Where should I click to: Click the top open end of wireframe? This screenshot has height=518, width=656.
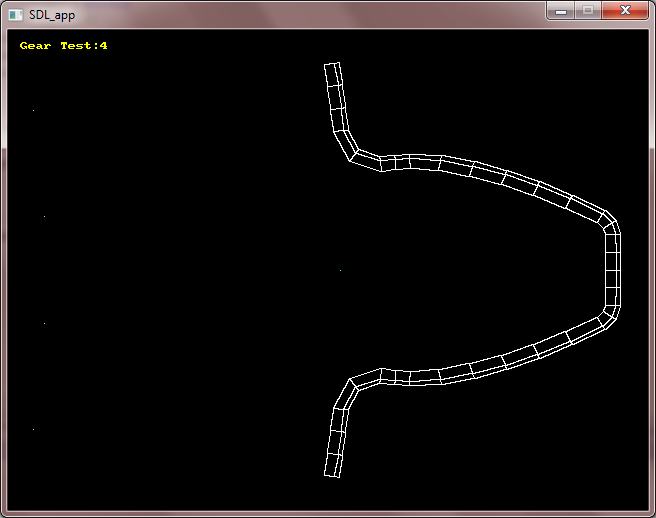[x=332, y=67]
